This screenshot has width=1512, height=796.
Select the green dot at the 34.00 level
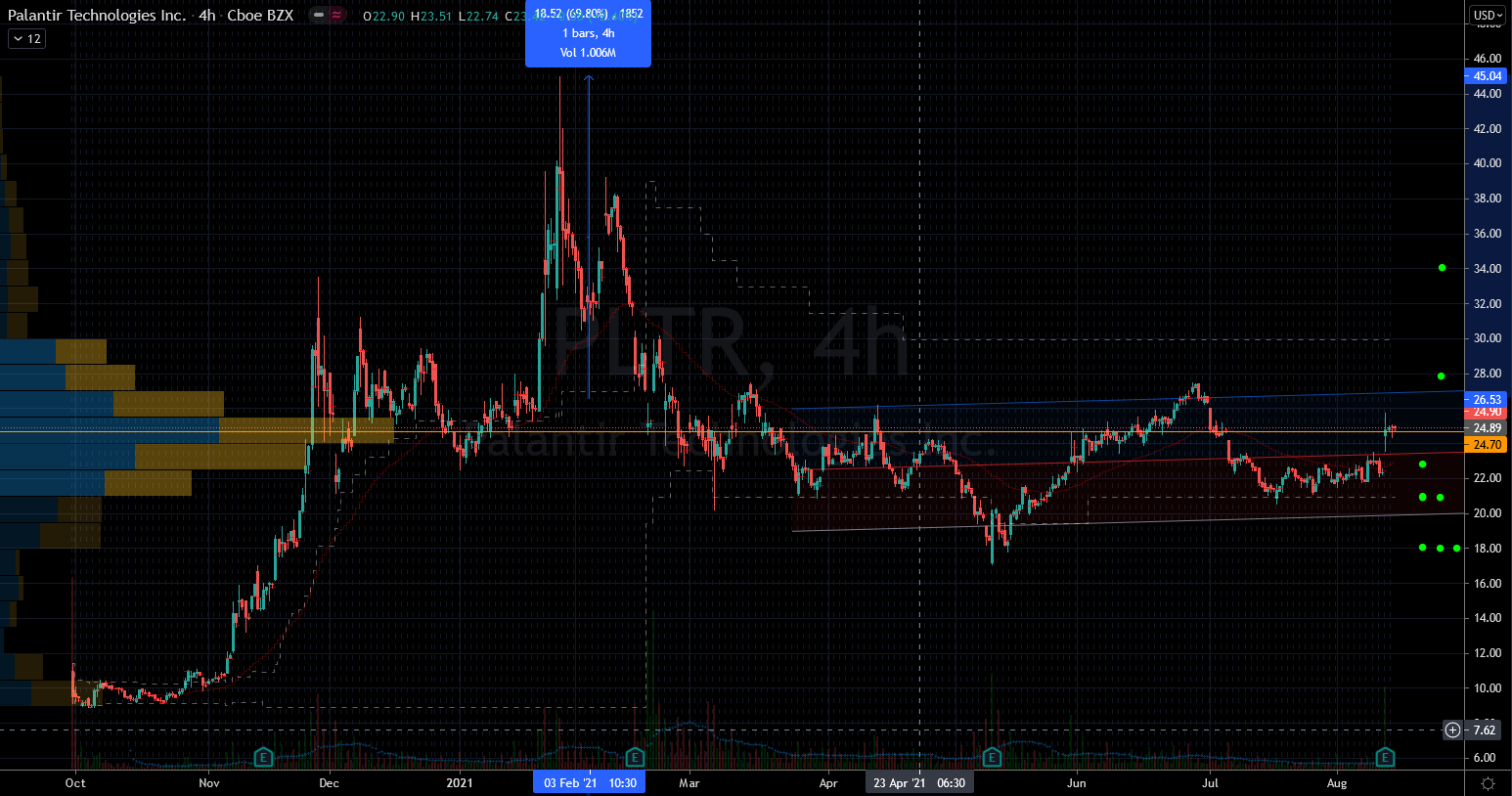click(x=1442, y=268)
